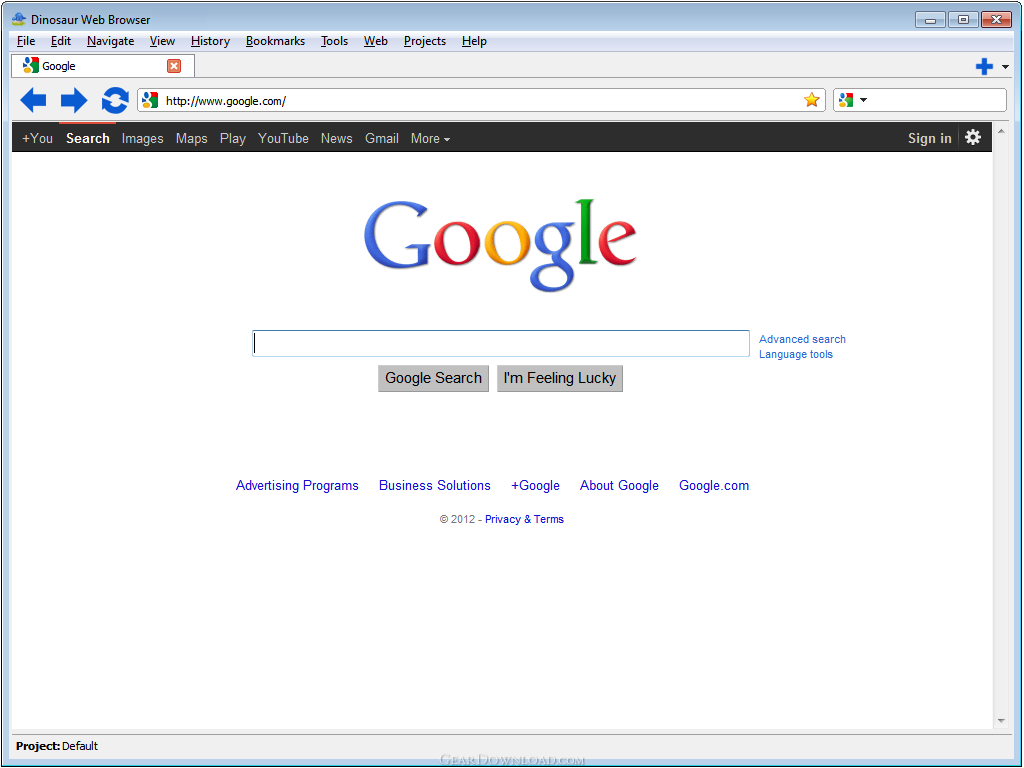This screenshot has width=1024, height=768.
Task: Open the File menu
Action: (x=26, y=41)
